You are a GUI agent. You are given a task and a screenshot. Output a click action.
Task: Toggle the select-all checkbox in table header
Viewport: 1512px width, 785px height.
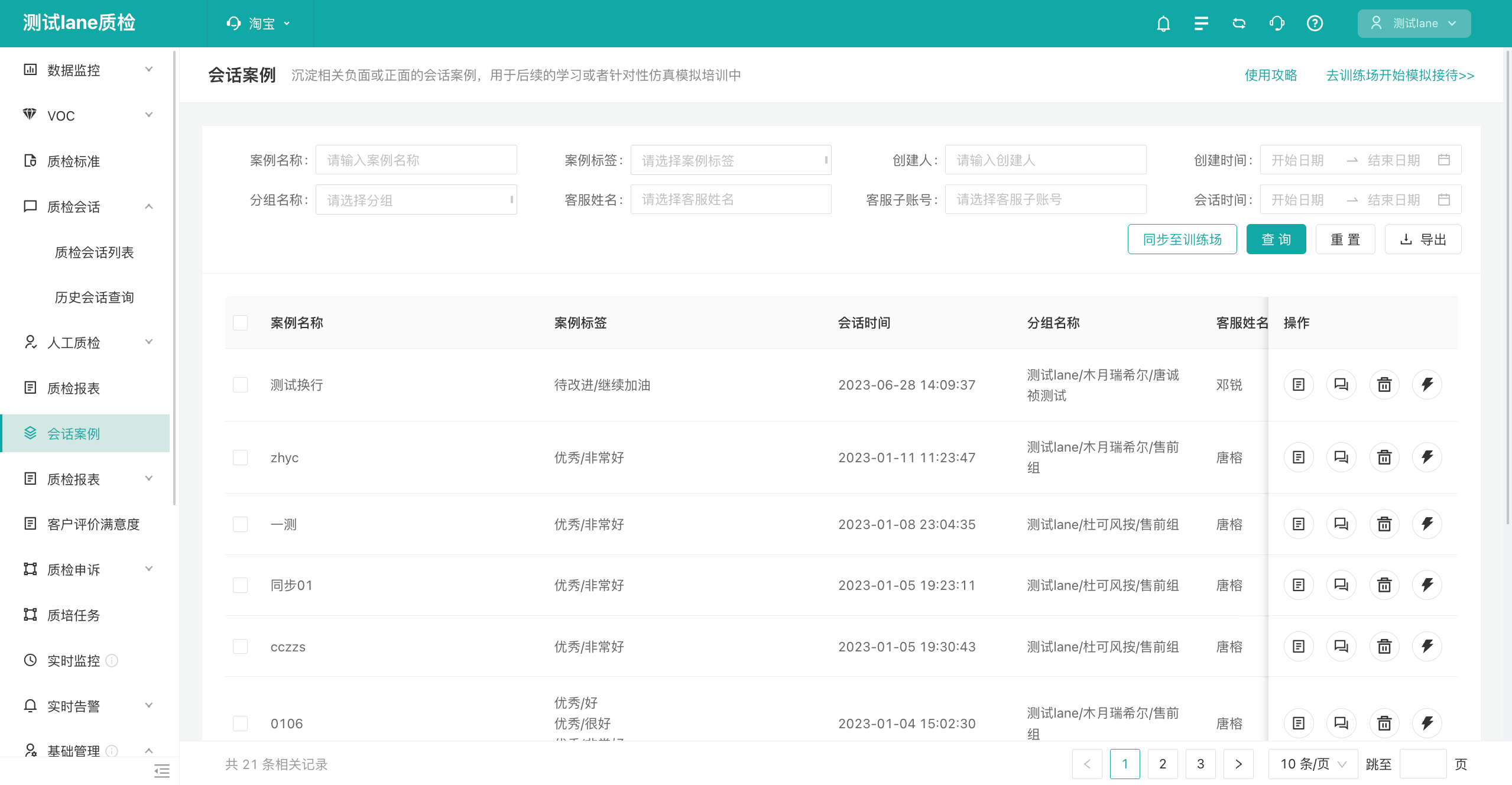click(240, 323)
